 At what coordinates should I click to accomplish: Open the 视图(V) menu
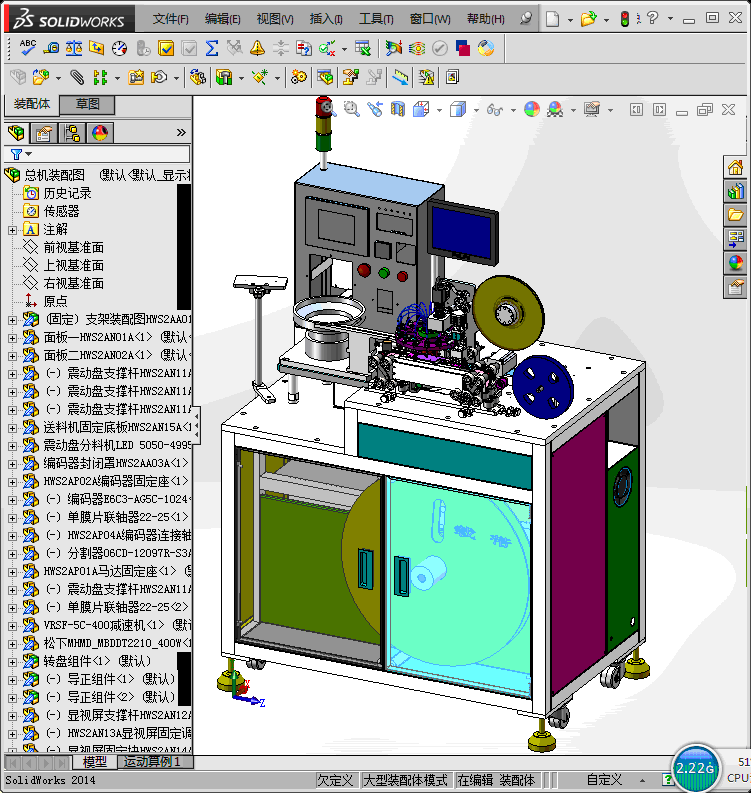tap(275, 19)
